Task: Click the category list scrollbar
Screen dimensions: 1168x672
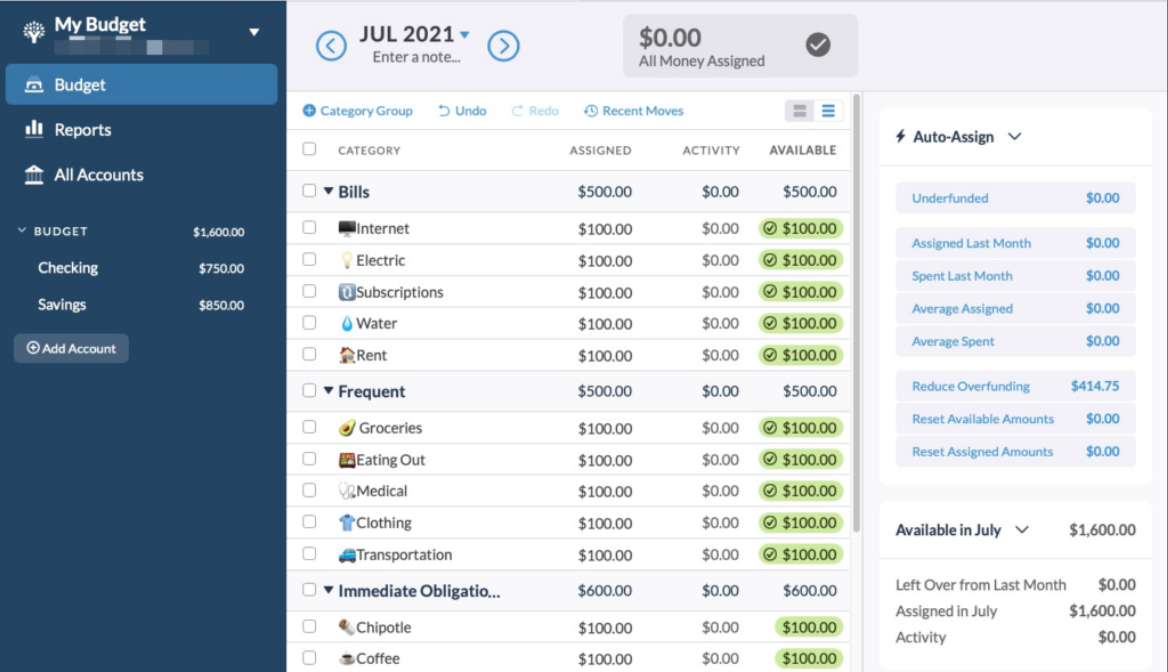Action: (857, 313)
